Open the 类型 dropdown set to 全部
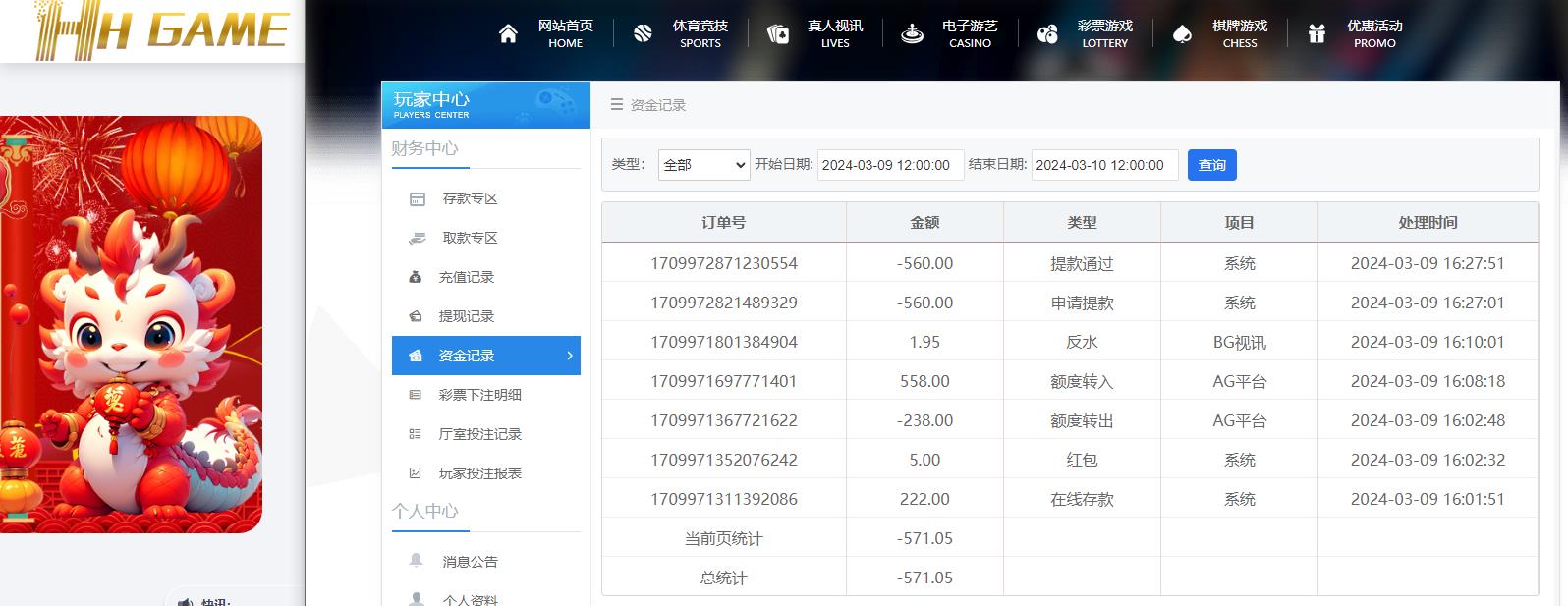The image size is (1568, 606). (703, 165)
